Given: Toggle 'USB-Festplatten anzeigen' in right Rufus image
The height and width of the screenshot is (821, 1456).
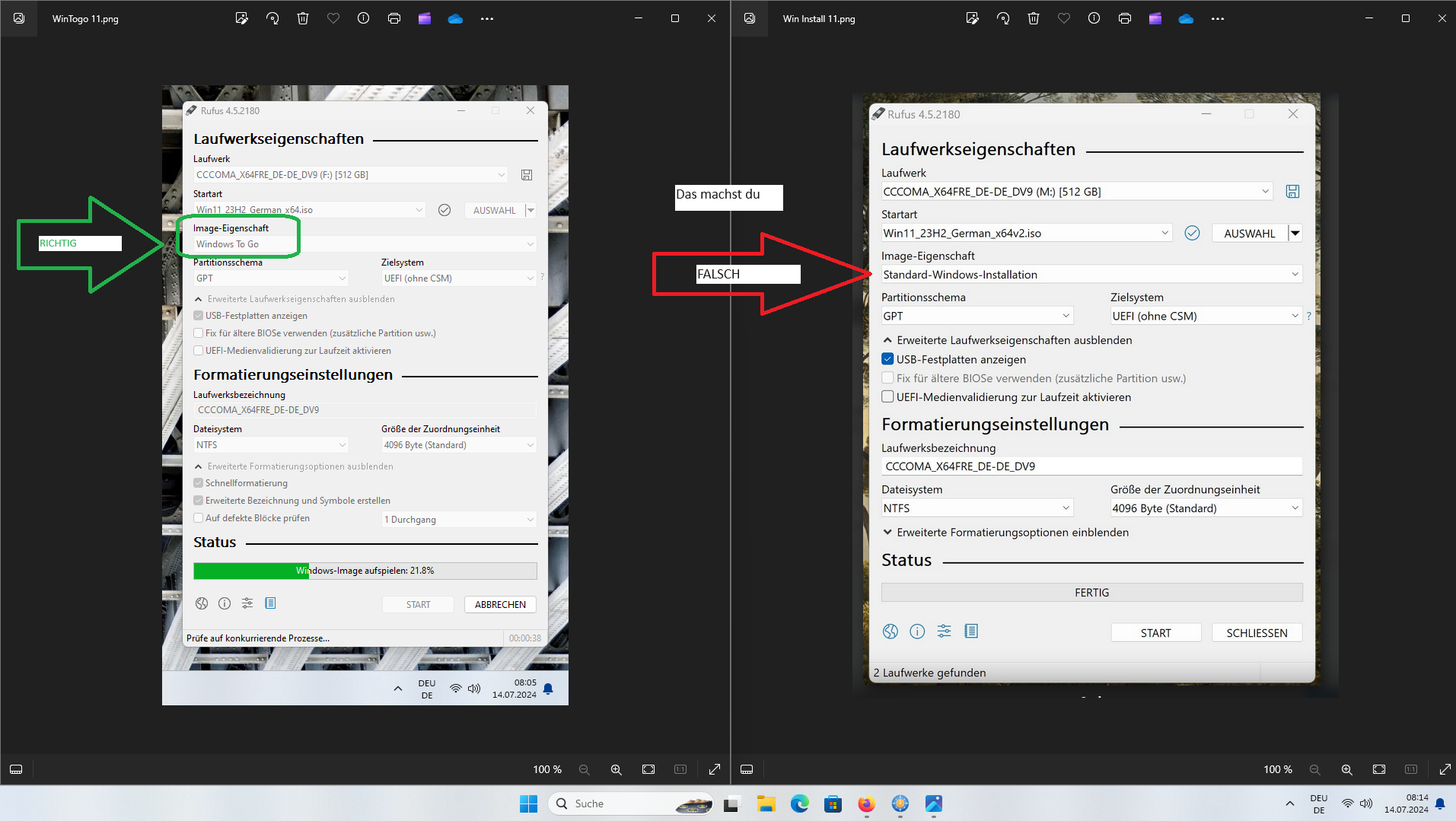Looking at the screenshot, I should [x=887, y=359].
